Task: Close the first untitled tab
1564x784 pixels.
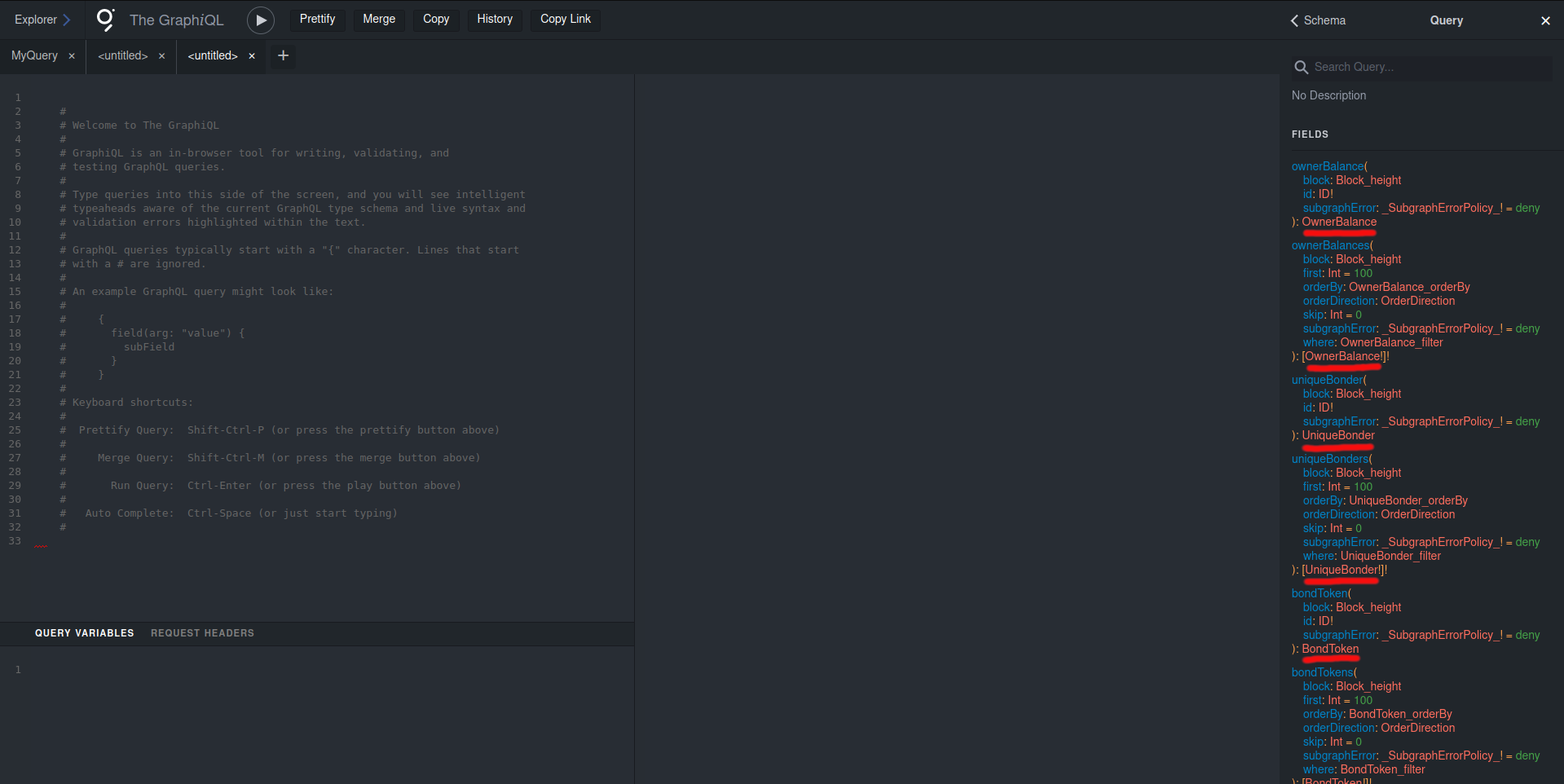Action: point(161,56)
